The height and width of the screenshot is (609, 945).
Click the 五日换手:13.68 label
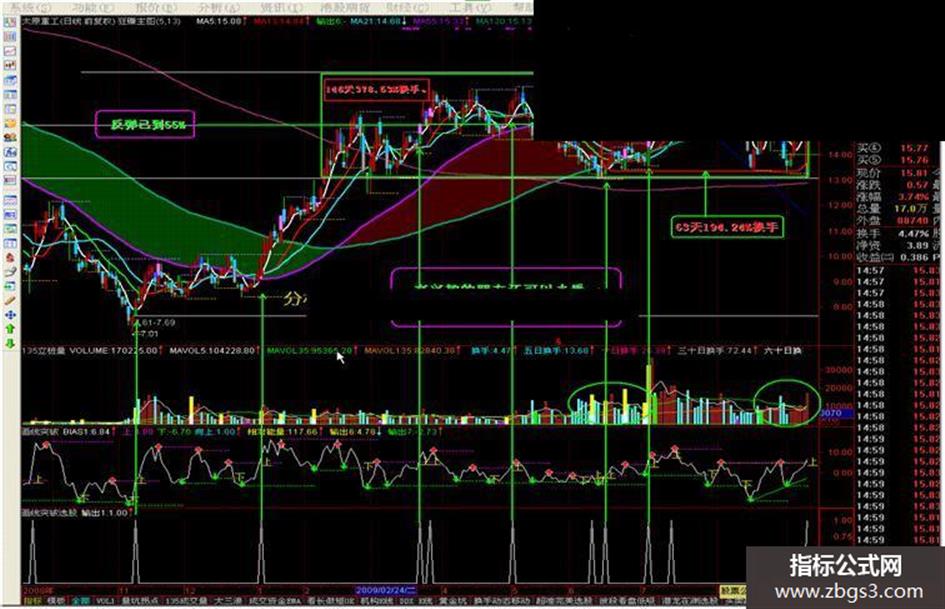(x=556, y=350)
